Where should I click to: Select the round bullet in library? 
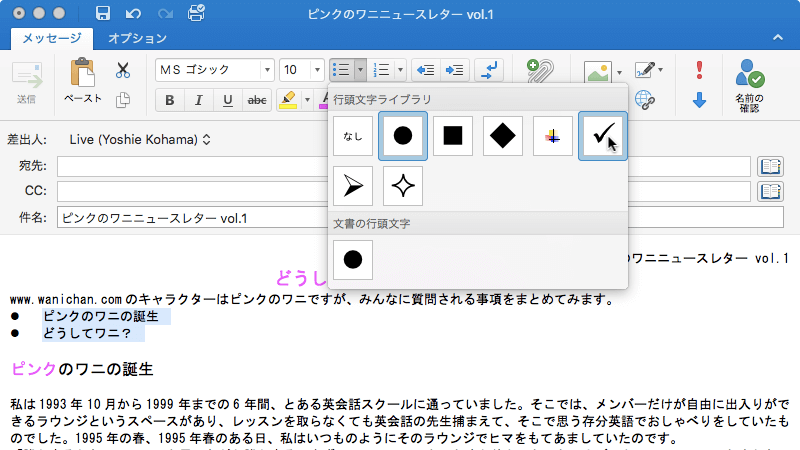coord(403,136)
